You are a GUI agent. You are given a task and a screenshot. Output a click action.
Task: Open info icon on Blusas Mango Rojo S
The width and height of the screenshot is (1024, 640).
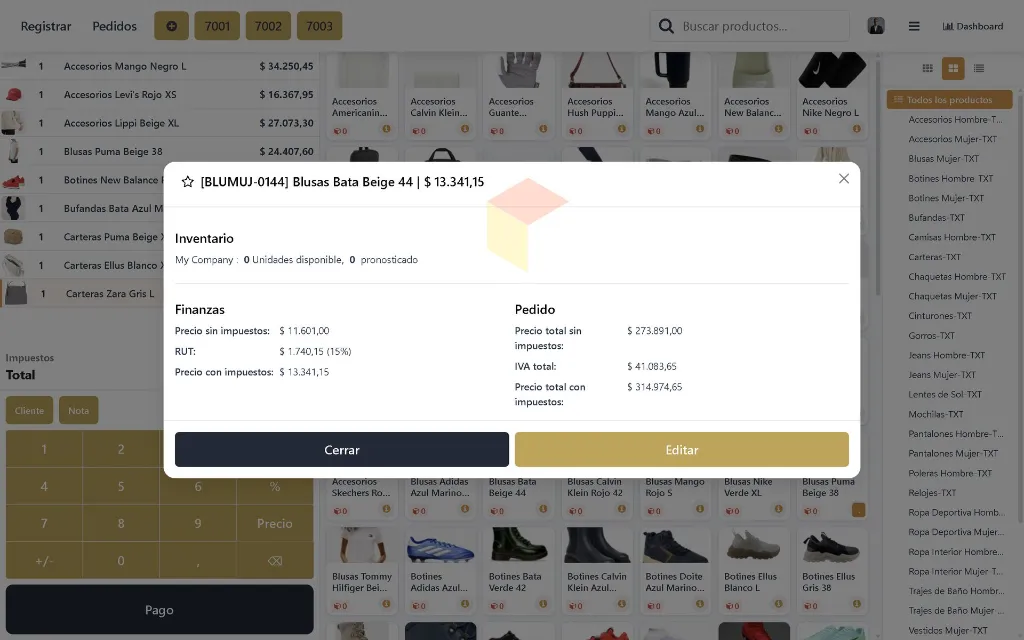[699, 509]
